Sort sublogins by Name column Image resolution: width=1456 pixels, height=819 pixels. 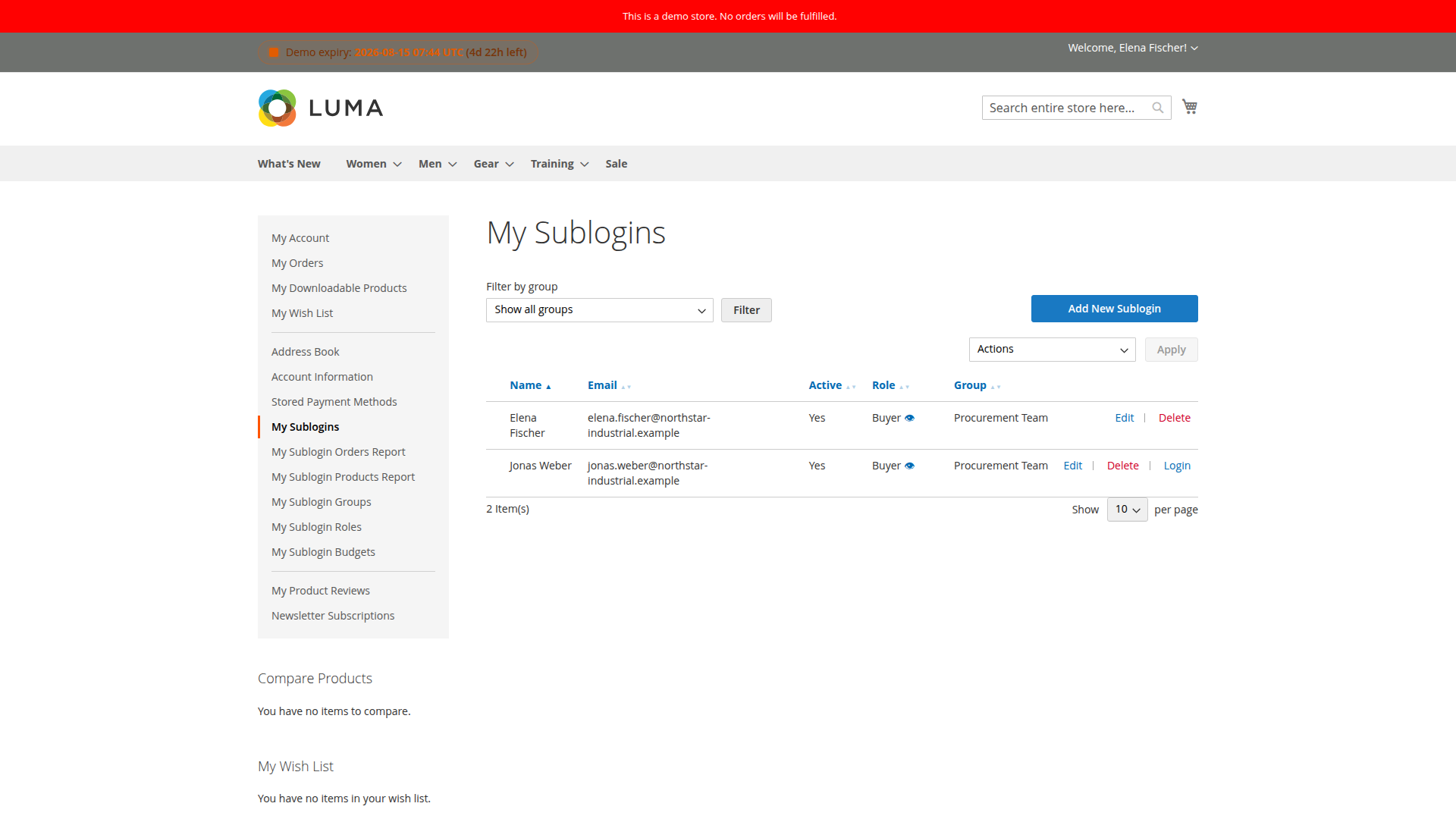click(x=530, y=385)
